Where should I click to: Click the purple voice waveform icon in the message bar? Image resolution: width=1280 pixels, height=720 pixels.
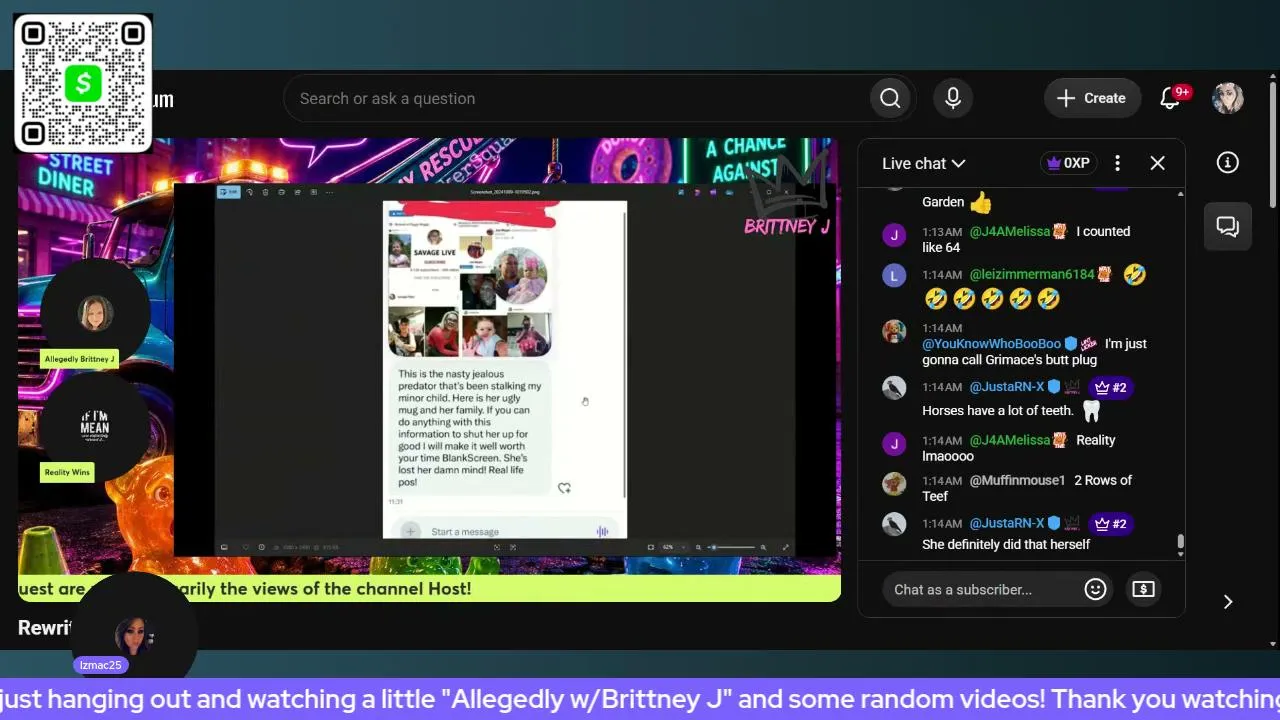602,531
